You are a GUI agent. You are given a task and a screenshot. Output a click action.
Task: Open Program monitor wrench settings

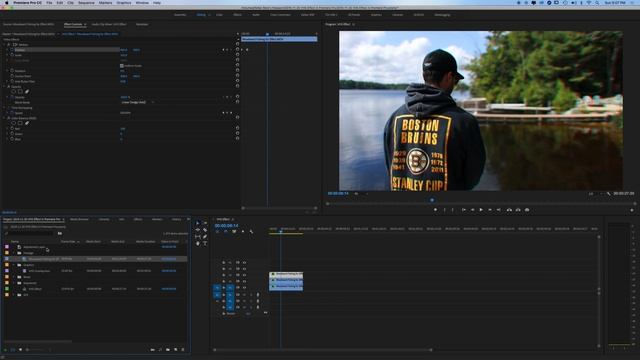click(608, 193)
